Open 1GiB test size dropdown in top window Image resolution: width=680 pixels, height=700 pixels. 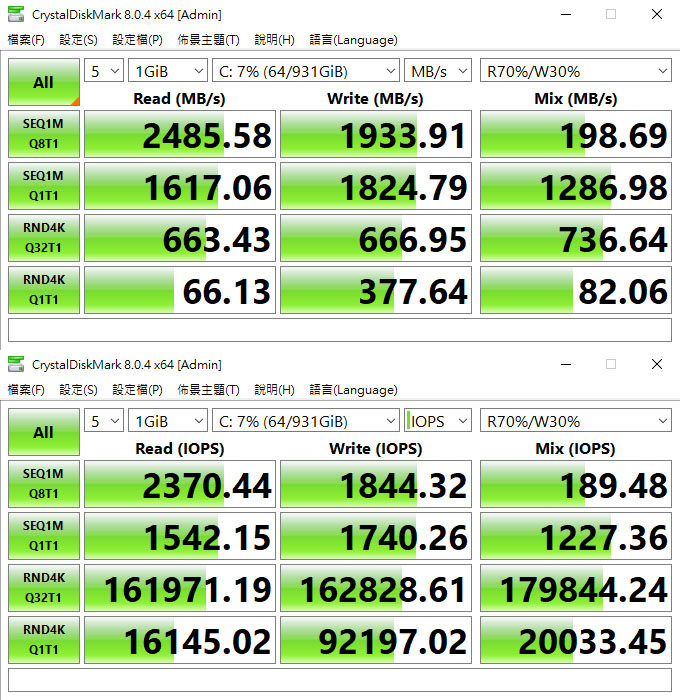pyautogui.click(x=168, y=71)
